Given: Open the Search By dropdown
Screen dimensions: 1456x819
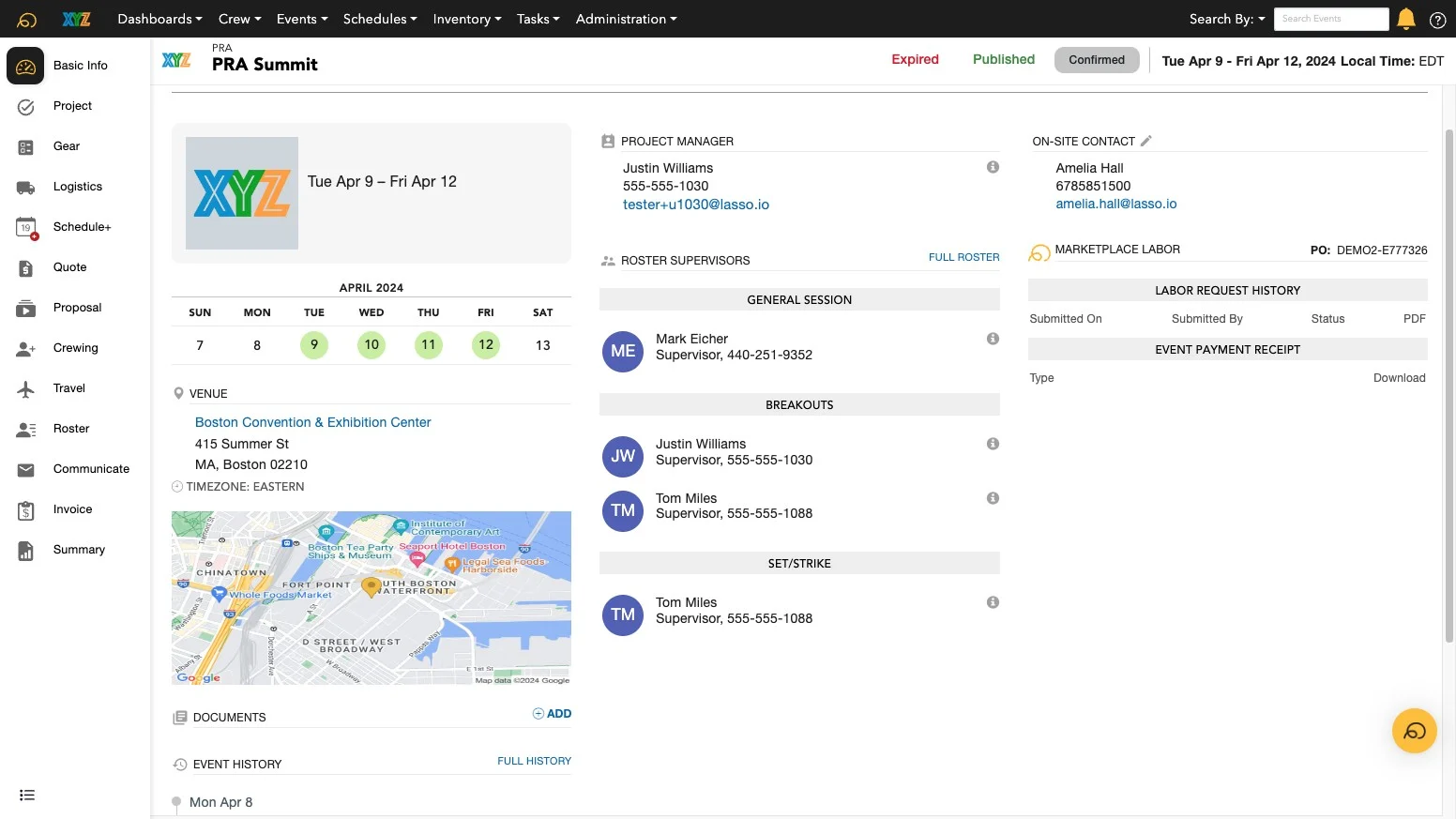Looking at the screenshot, I should (1227, 19).
